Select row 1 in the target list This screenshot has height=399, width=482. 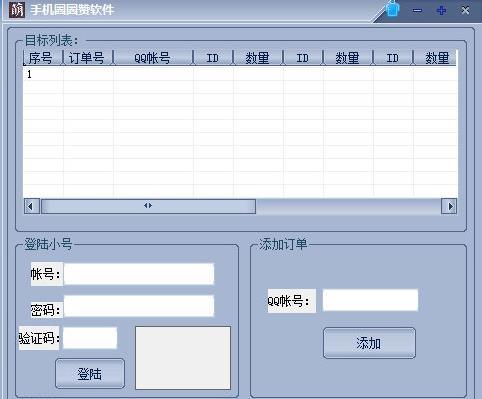240,74
